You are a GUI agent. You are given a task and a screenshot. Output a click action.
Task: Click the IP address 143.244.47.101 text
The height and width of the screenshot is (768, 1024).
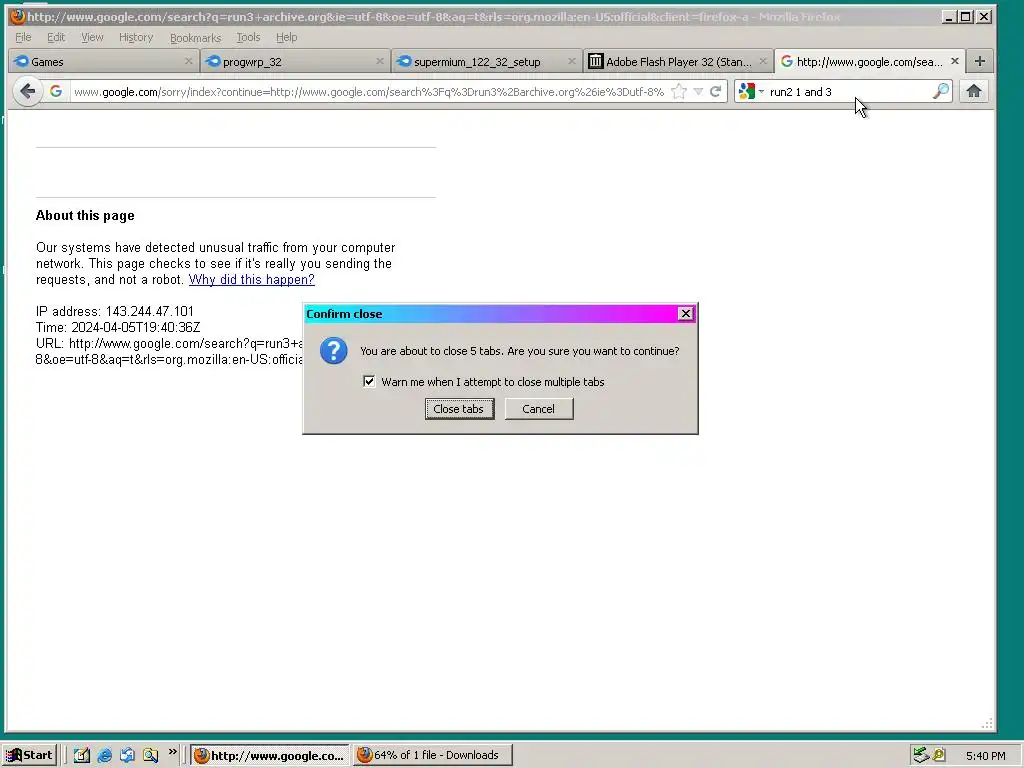coord(115,312)
